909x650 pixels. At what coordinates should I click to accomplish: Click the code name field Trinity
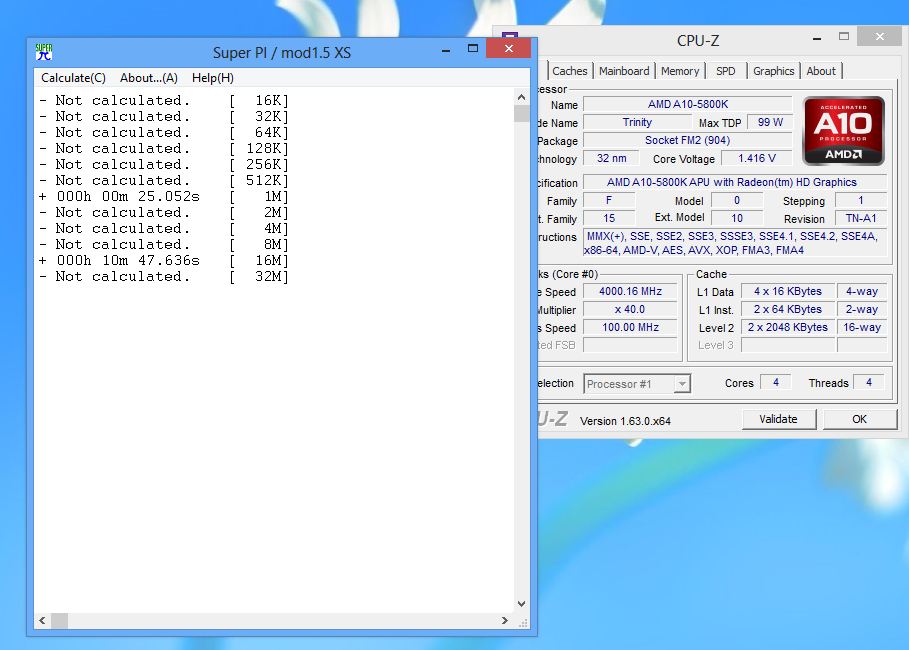point(637,122)
